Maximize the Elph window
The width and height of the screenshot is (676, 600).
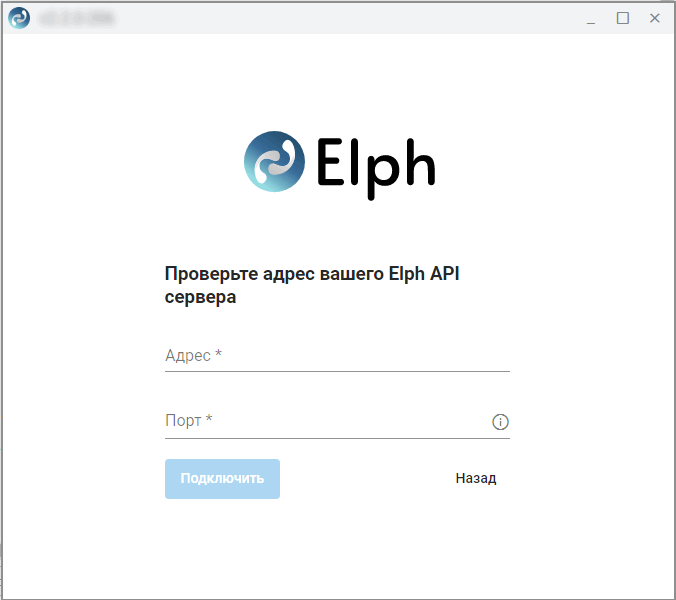pos(623,18)
